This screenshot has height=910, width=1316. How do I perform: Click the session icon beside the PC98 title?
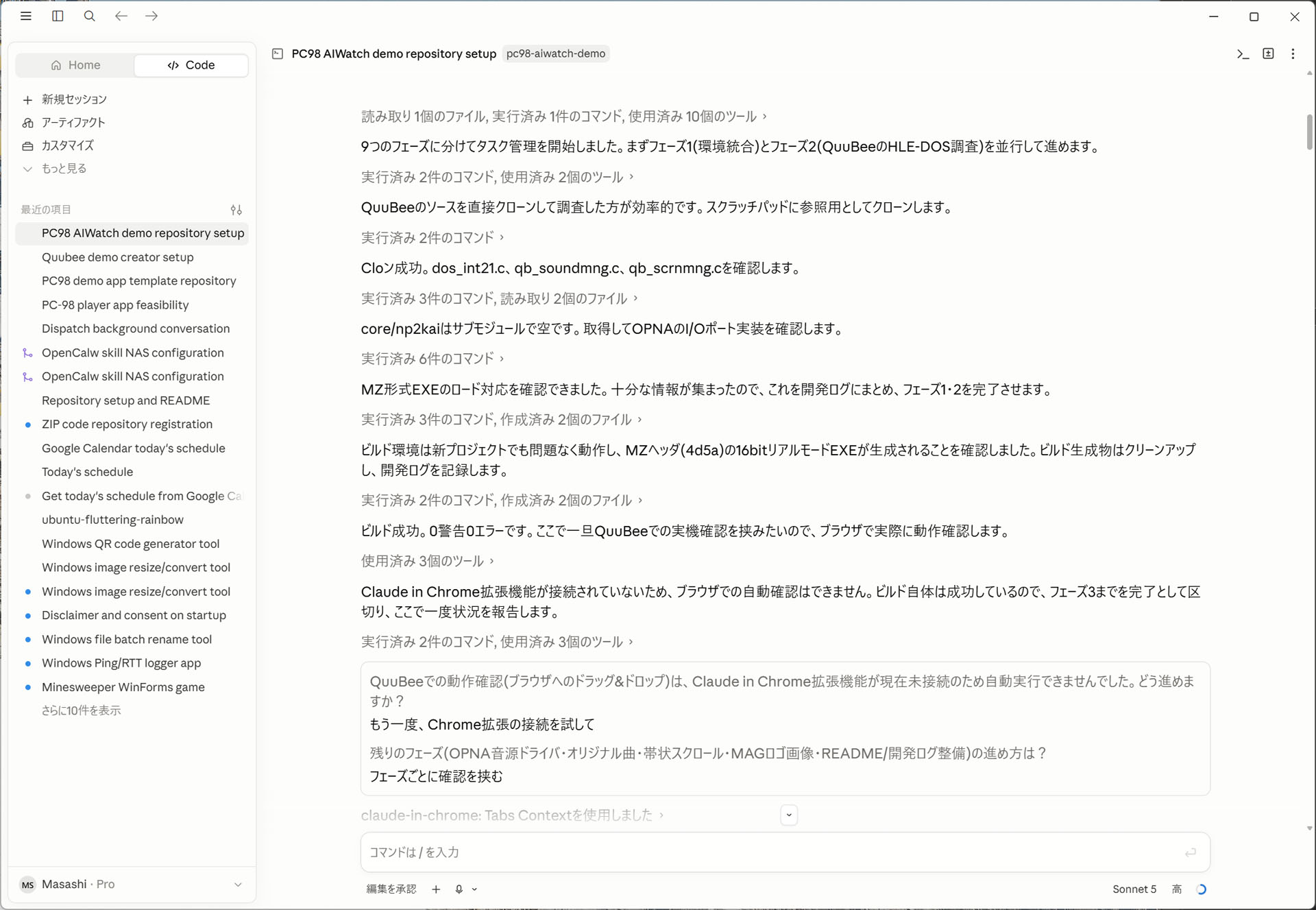(278, 53)
